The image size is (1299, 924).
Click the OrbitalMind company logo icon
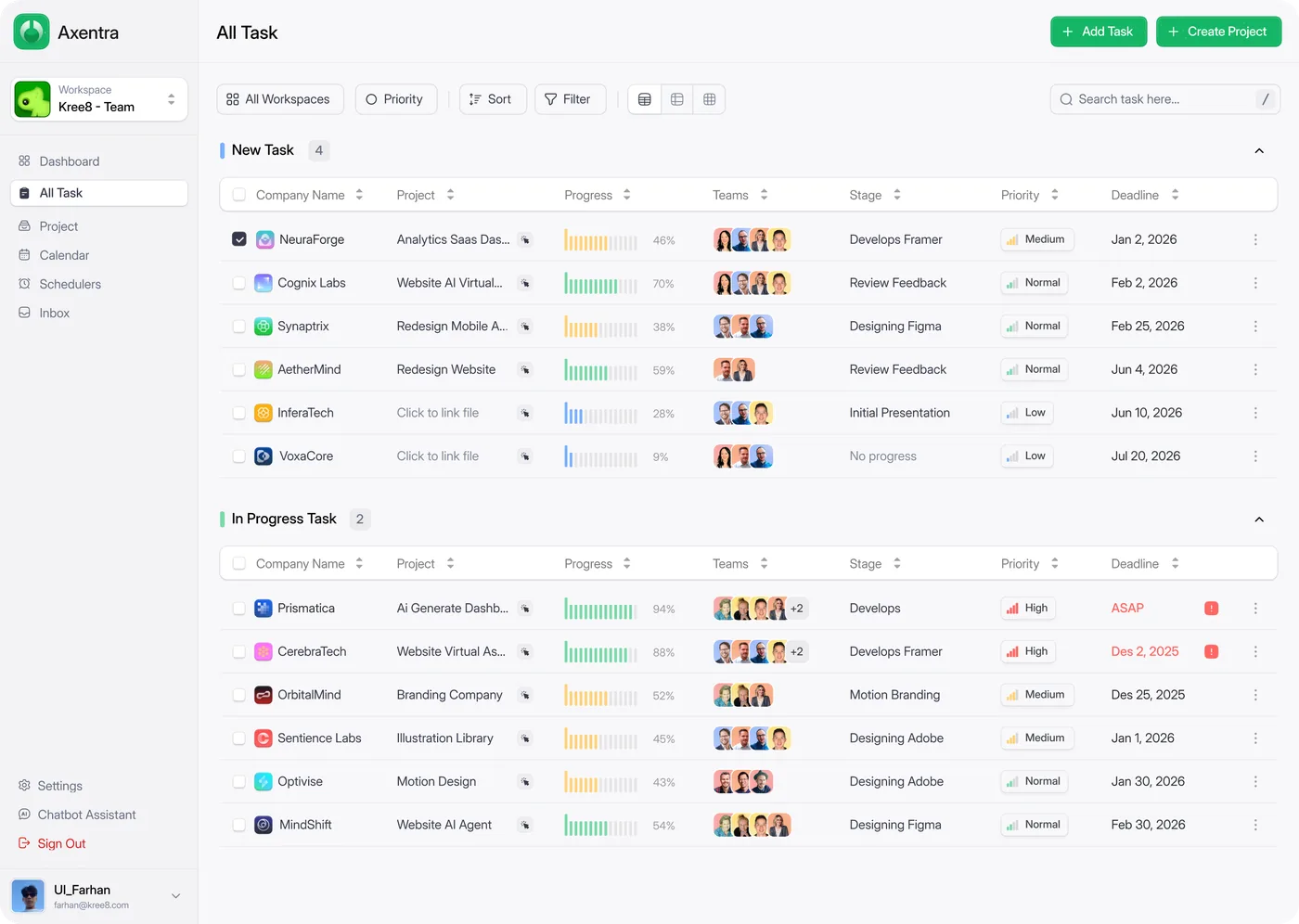[x=264, y=695]
